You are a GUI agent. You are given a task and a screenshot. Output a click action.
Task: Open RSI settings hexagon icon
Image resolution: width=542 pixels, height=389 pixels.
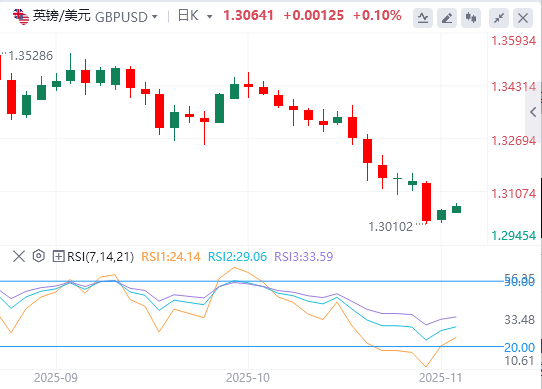click(39, 256)
